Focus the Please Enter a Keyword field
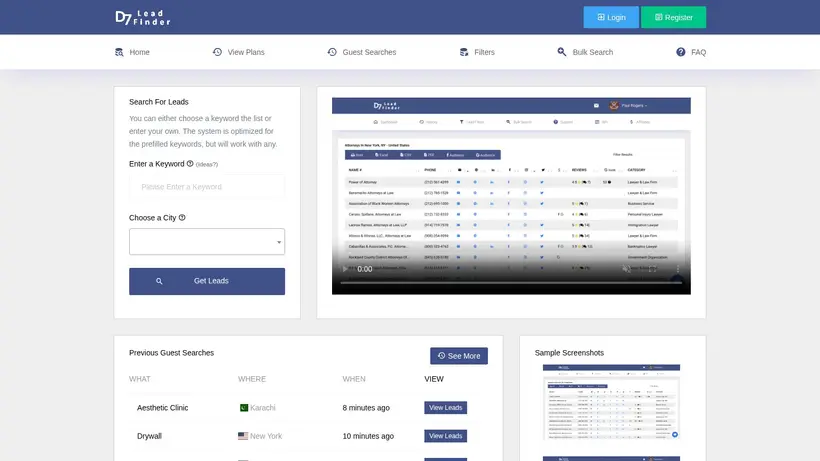The height and width of the screenshot is (461, 820). [x=207, y=187]
